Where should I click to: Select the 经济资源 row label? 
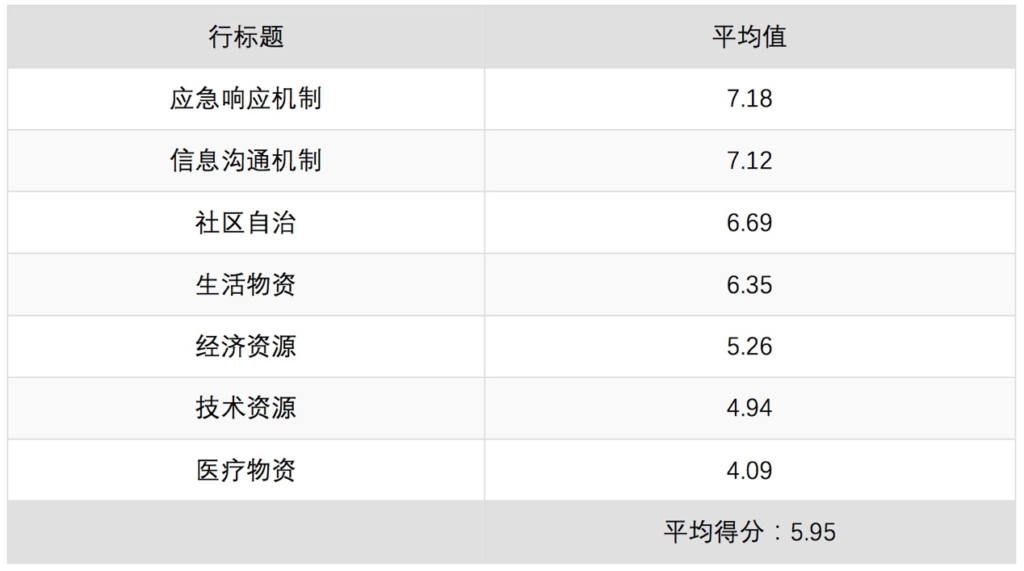click(x=246, y=346)
